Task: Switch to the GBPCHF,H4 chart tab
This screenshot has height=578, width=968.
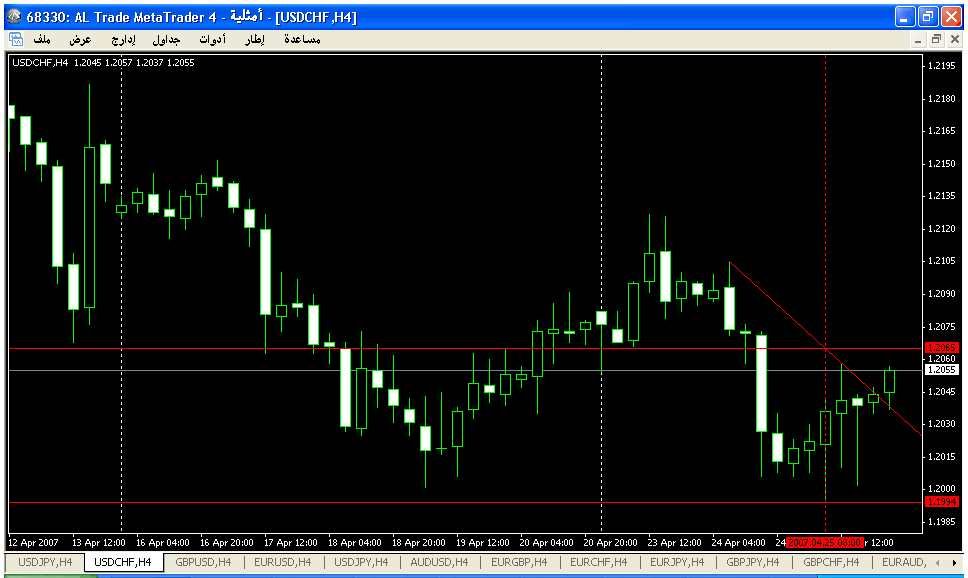Action: click(831, 562)
